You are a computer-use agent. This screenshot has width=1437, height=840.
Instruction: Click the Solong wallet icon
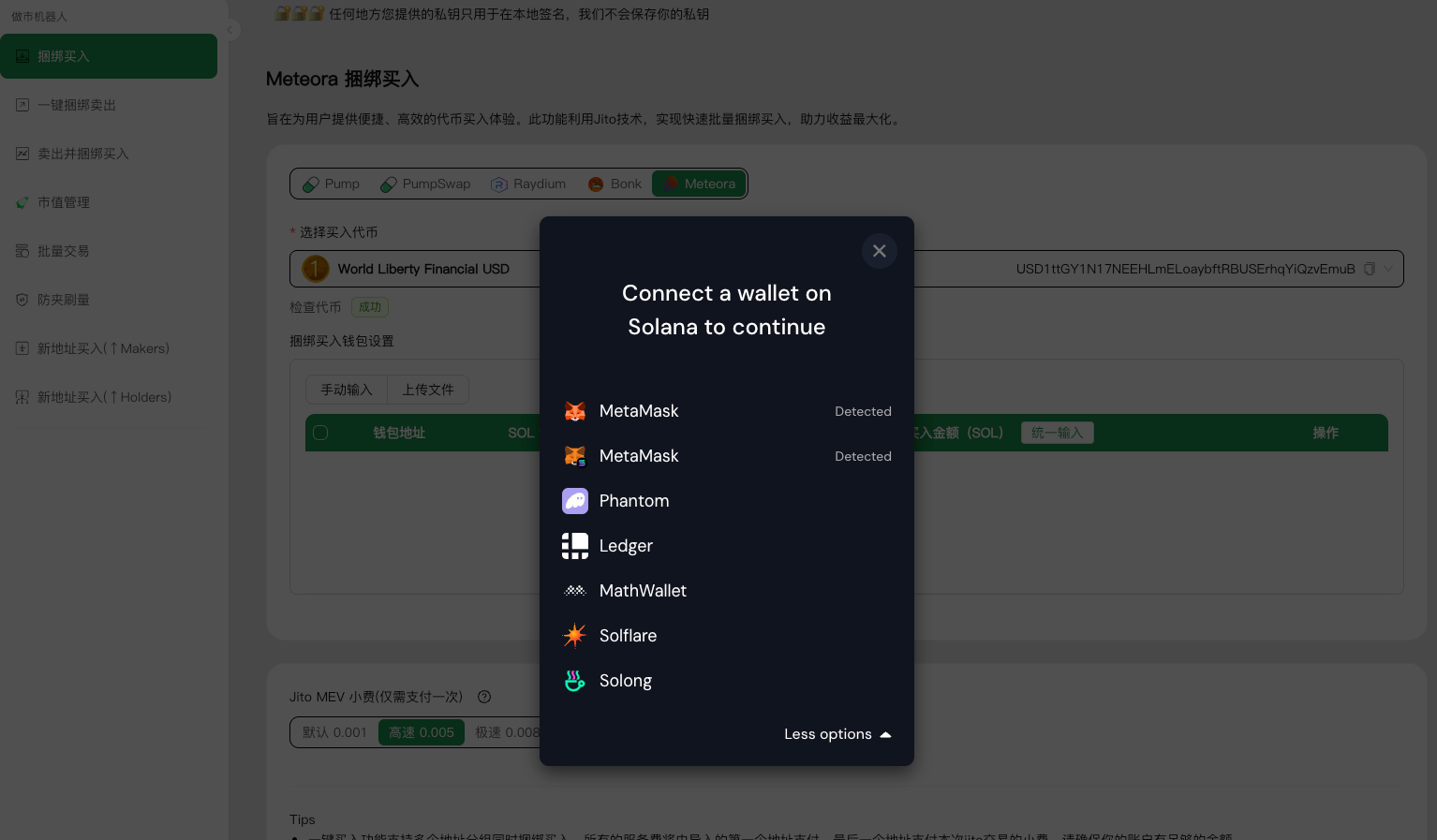pos(574,681)
